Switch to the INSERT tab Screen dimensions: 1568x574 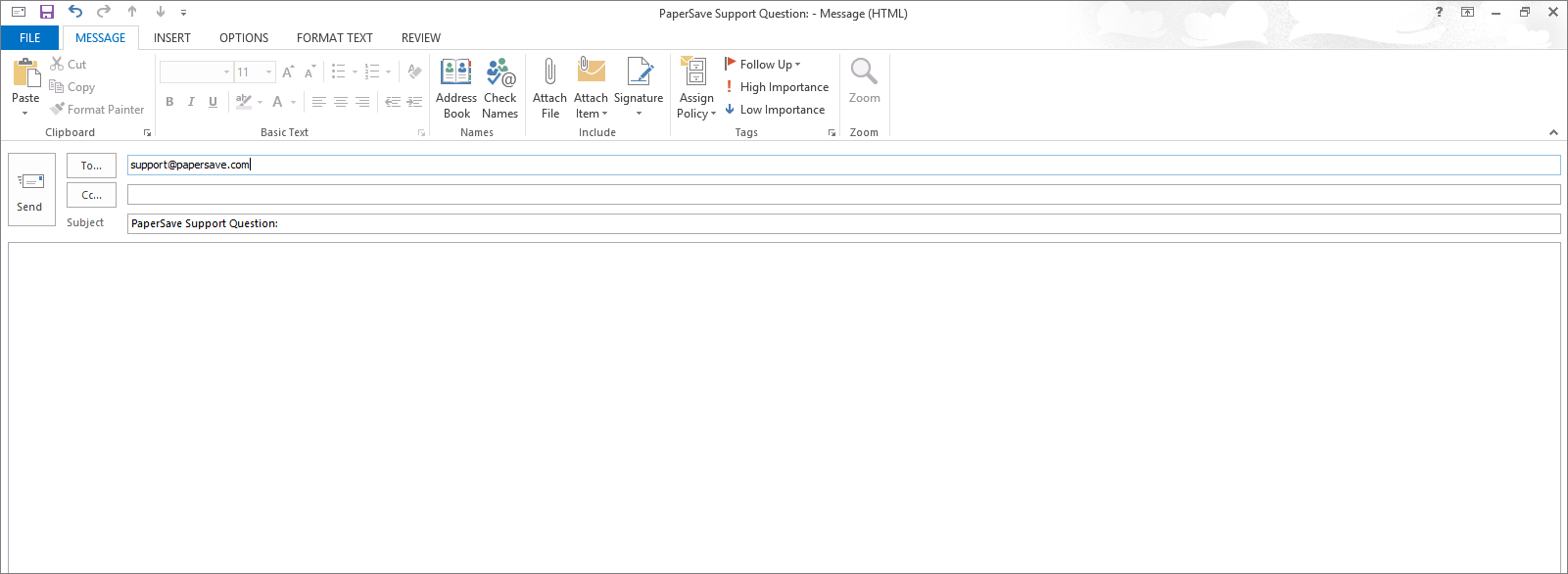[172, 37]
